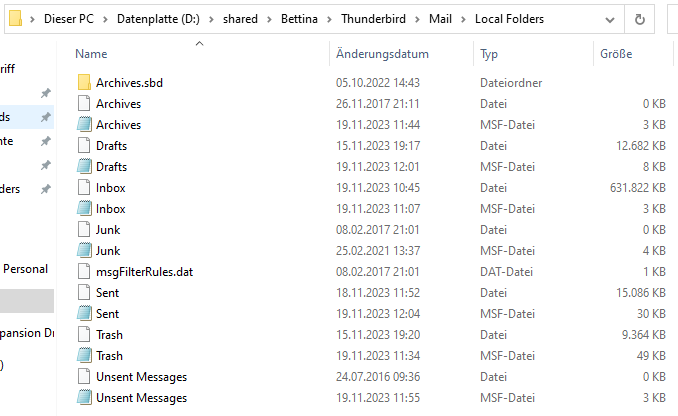Open the address bar history dropdown

[x=611, y=19]
